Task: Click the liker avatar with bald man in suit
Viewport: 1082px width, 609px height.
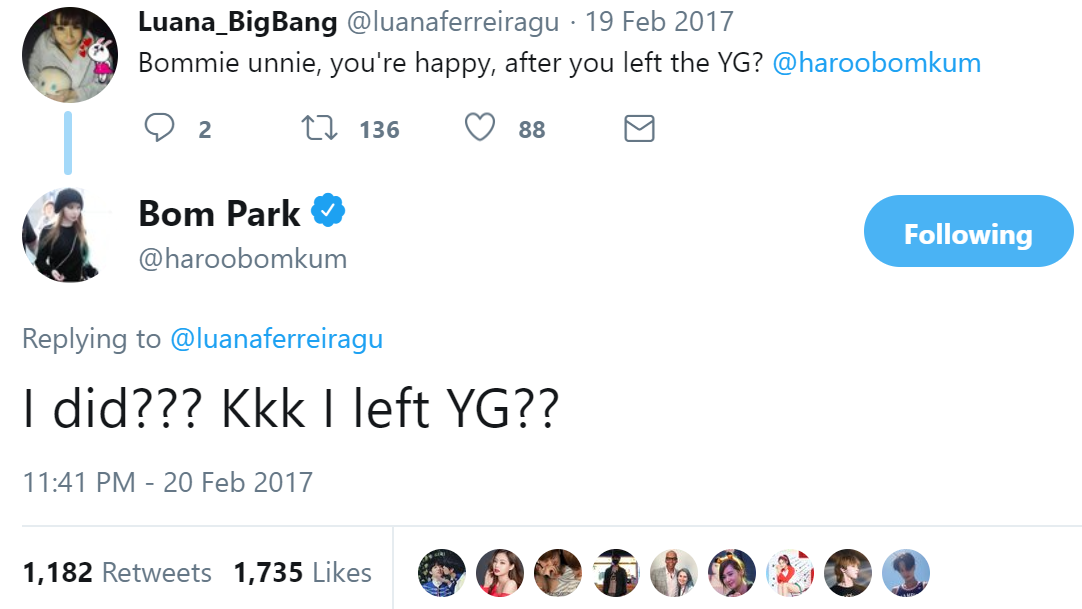Action: click(x=673, y=573)
